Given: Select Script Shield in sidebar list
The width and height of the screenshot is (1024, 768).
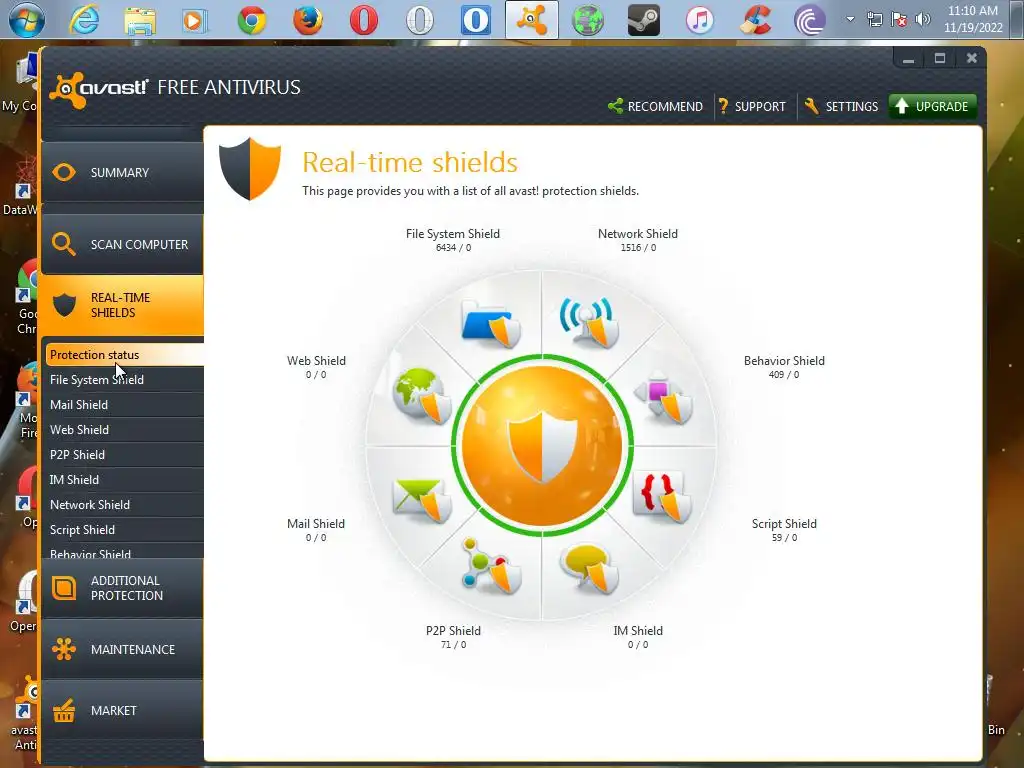Looking at the screenshot, I should (125, 530).
